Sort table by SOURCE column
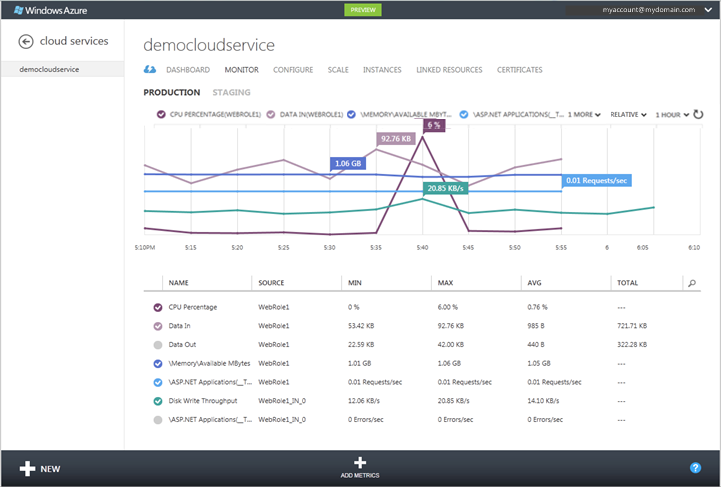This screenshot has height=487, width=721. [271, 283]
